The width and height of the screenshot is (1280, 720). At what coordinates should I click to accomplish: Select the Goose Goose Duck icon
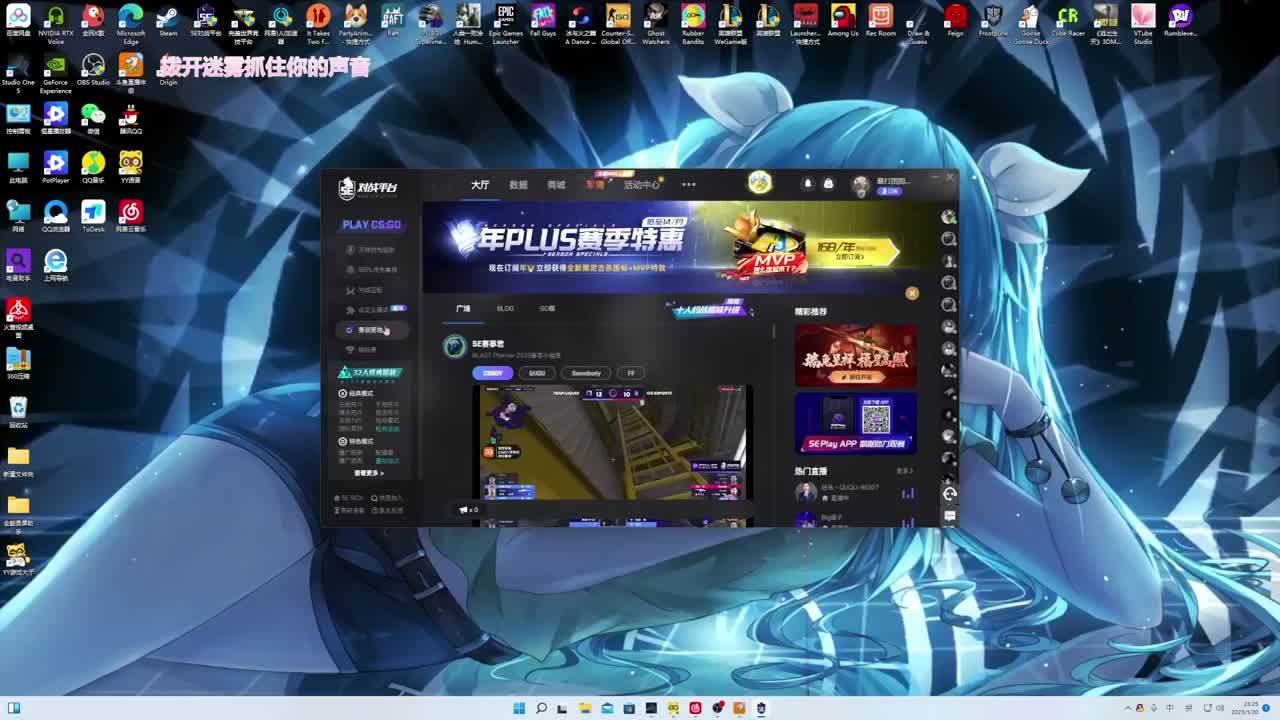pyautogui.click(x=1031, y=24)
